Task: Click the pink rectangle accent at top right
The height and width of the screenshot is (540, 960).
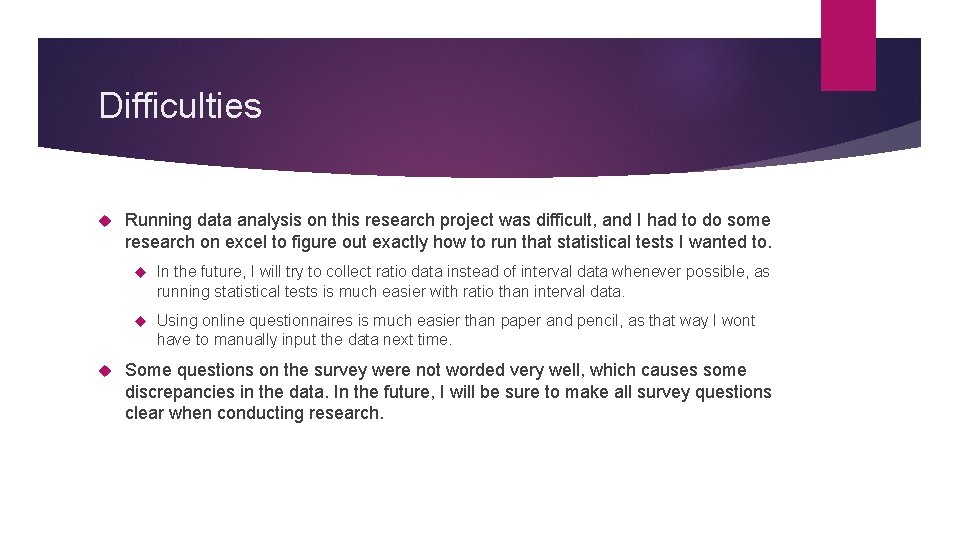Action: tap(848, 45)
